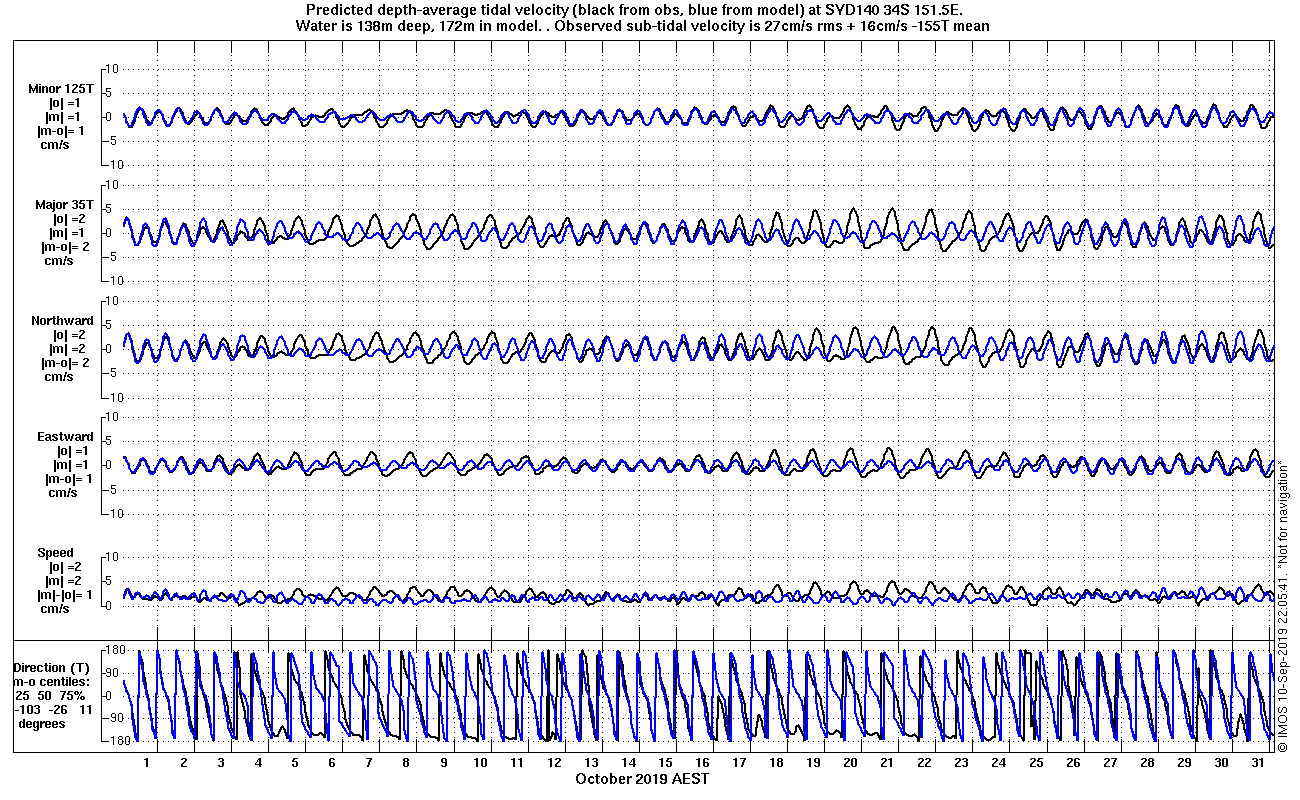The width and height of the screenshot is (1300, 800).
Task: Click day label '15' on the date axis
Action: (665, 762)
